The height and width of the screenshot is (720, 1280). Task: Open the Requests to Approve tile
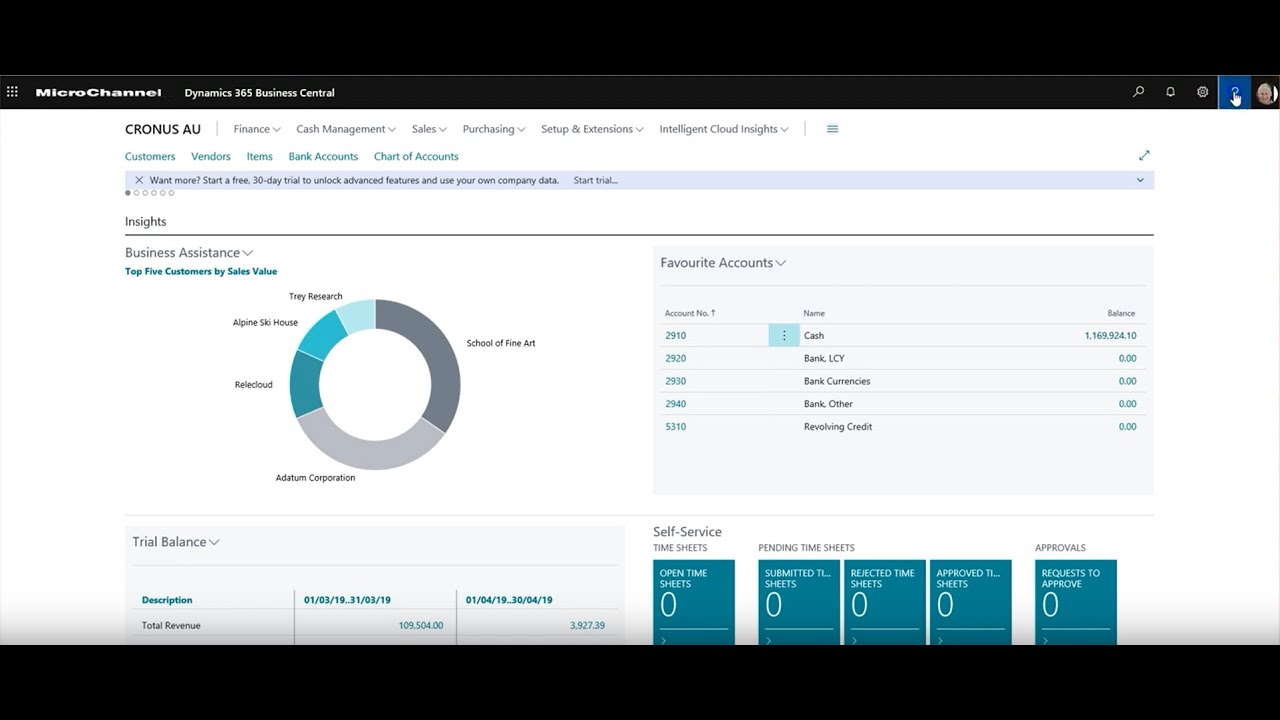tap(1076, 602)
